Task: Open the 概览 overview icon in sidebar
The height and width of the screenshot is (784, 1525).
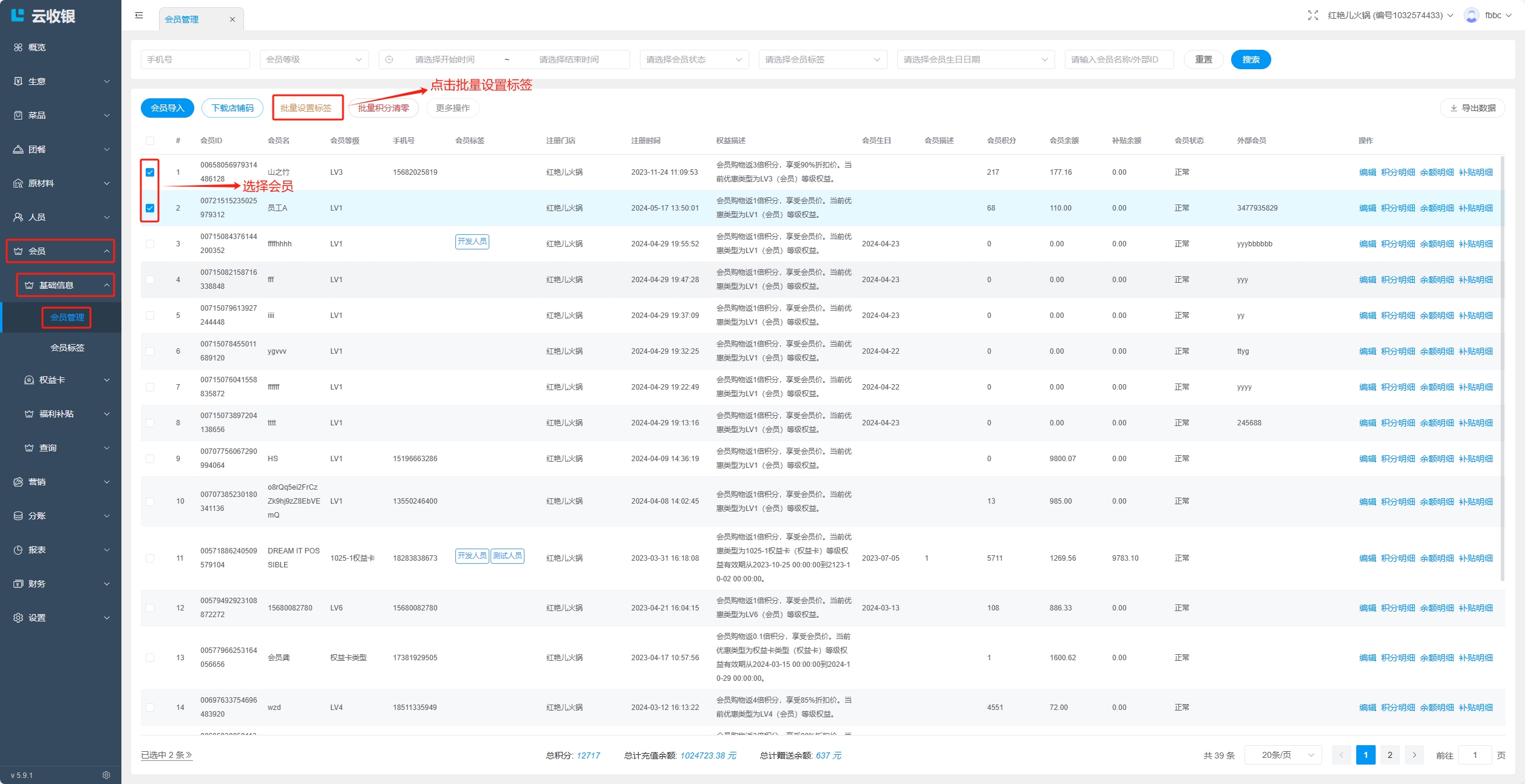Action: pos(18,47)
